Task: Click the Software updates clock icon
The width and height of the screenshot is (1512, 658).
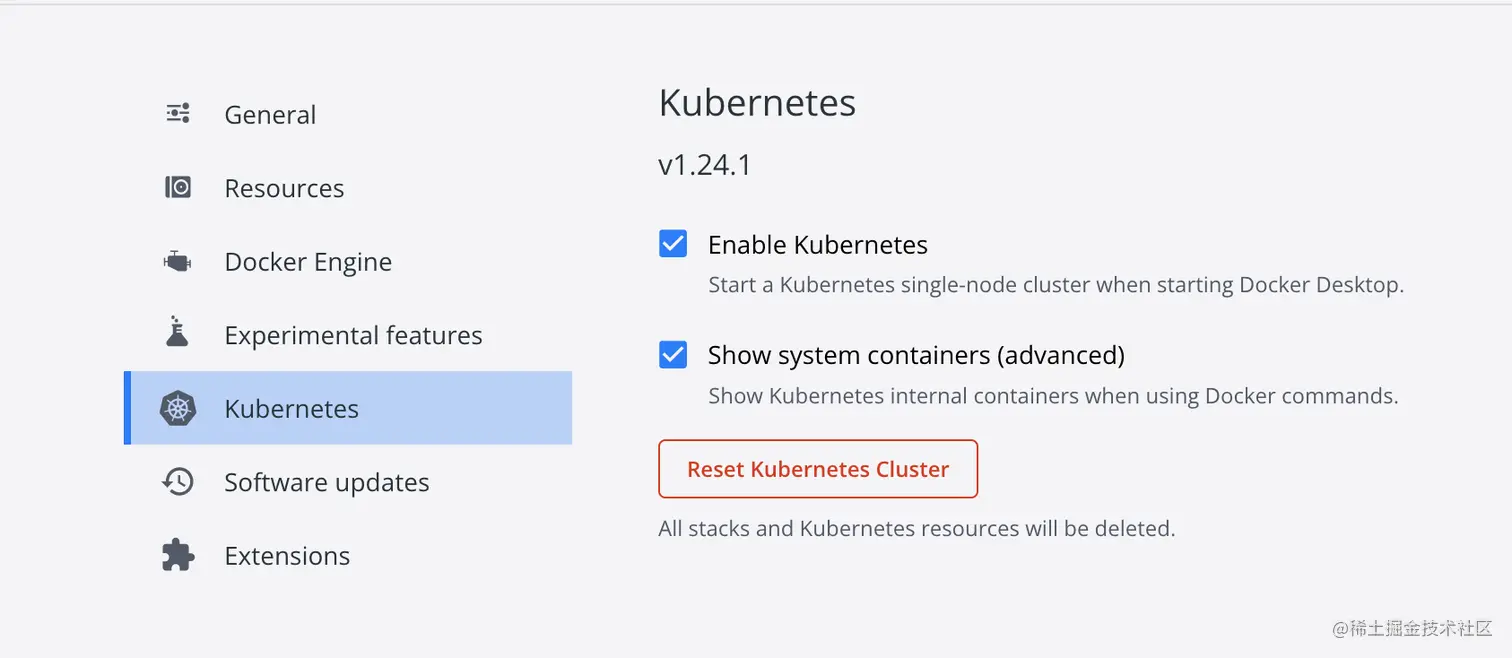Action: 178,482
